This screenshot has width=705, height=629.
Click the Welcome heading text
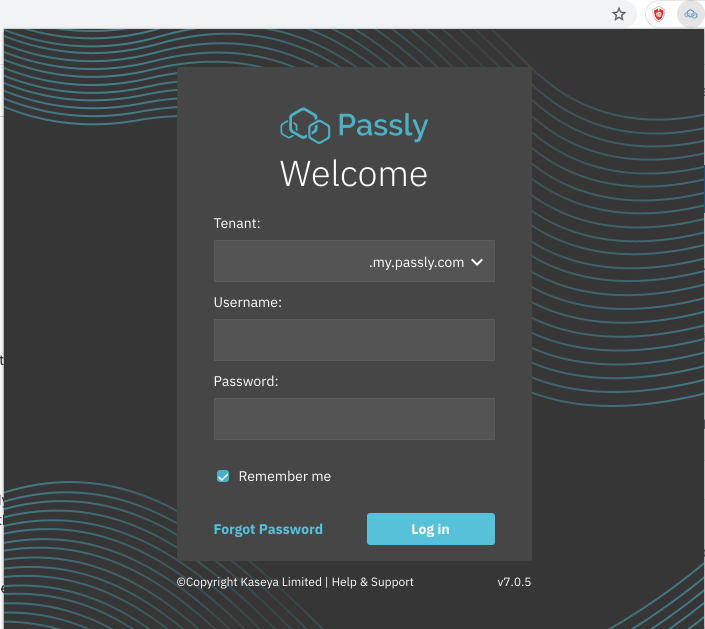pos(354,174)
